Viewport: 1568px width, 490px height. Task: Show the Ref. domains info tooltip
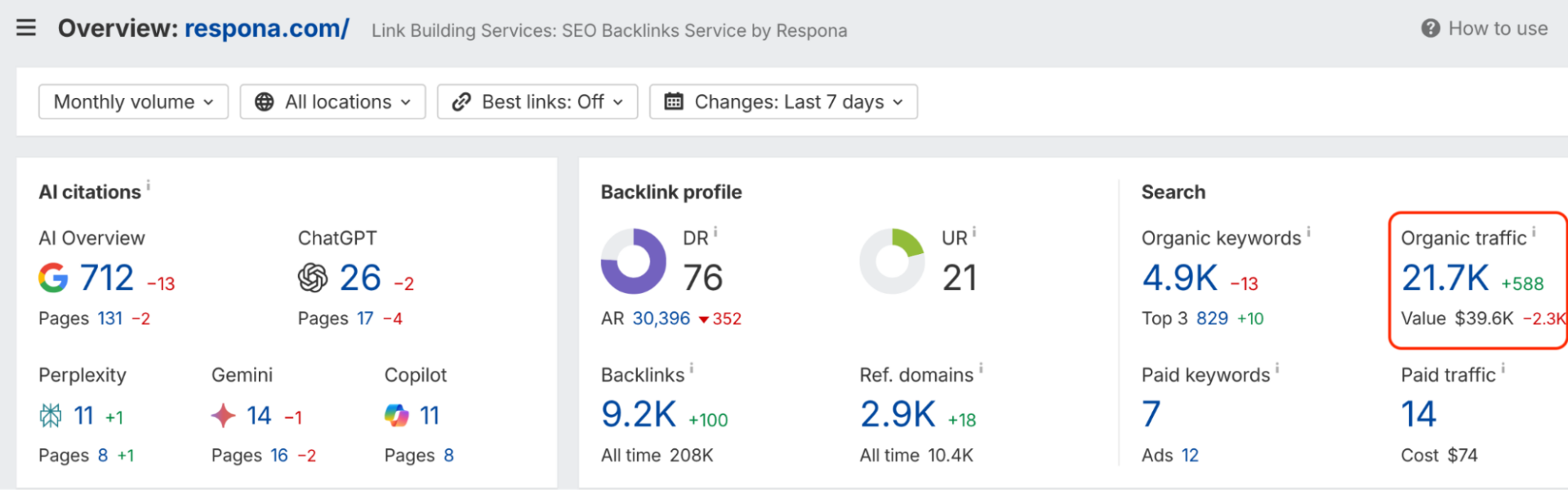click(981, 369)
